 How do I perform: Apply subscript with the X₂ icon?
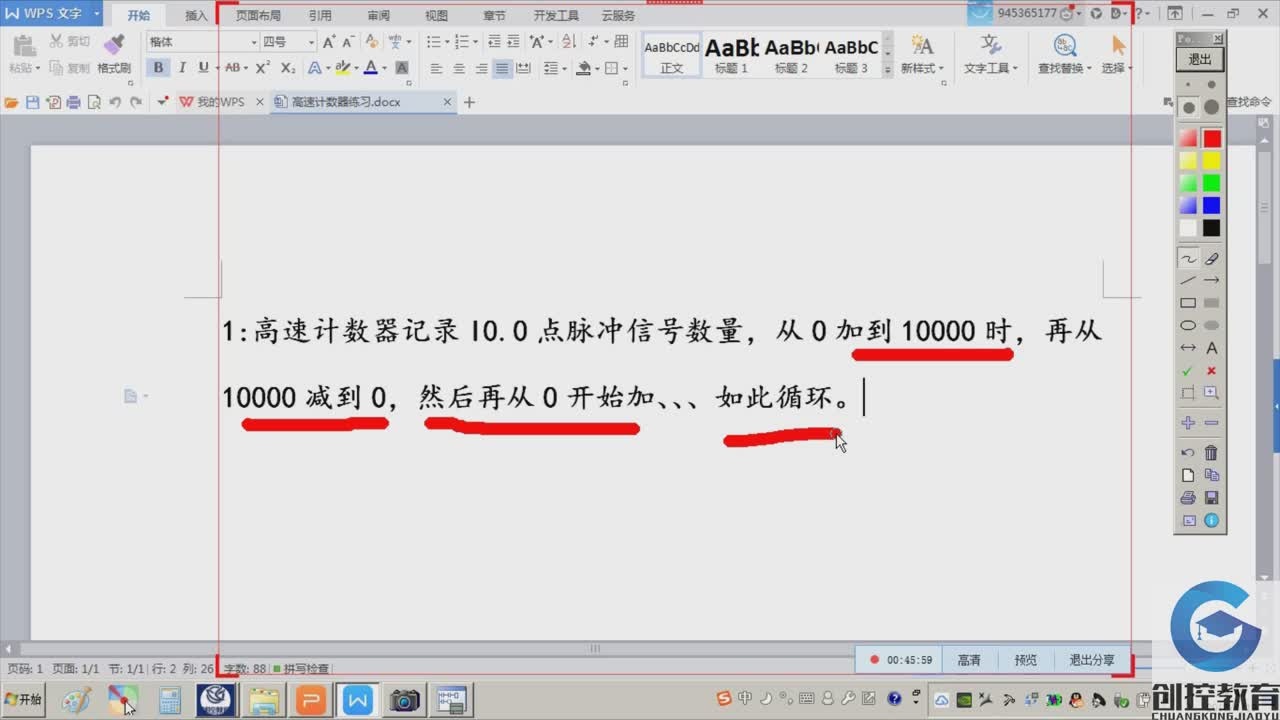(288, 68)
